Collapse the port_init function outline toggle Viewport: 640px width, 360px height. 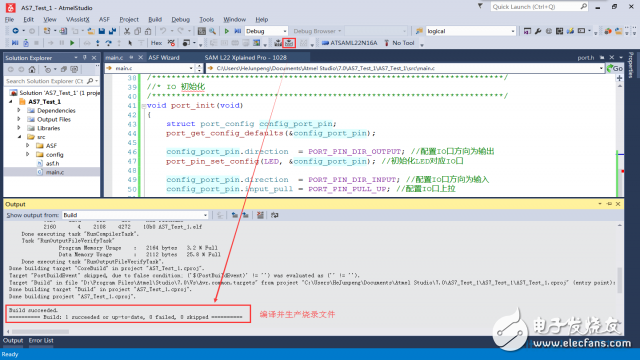[144, 106]
